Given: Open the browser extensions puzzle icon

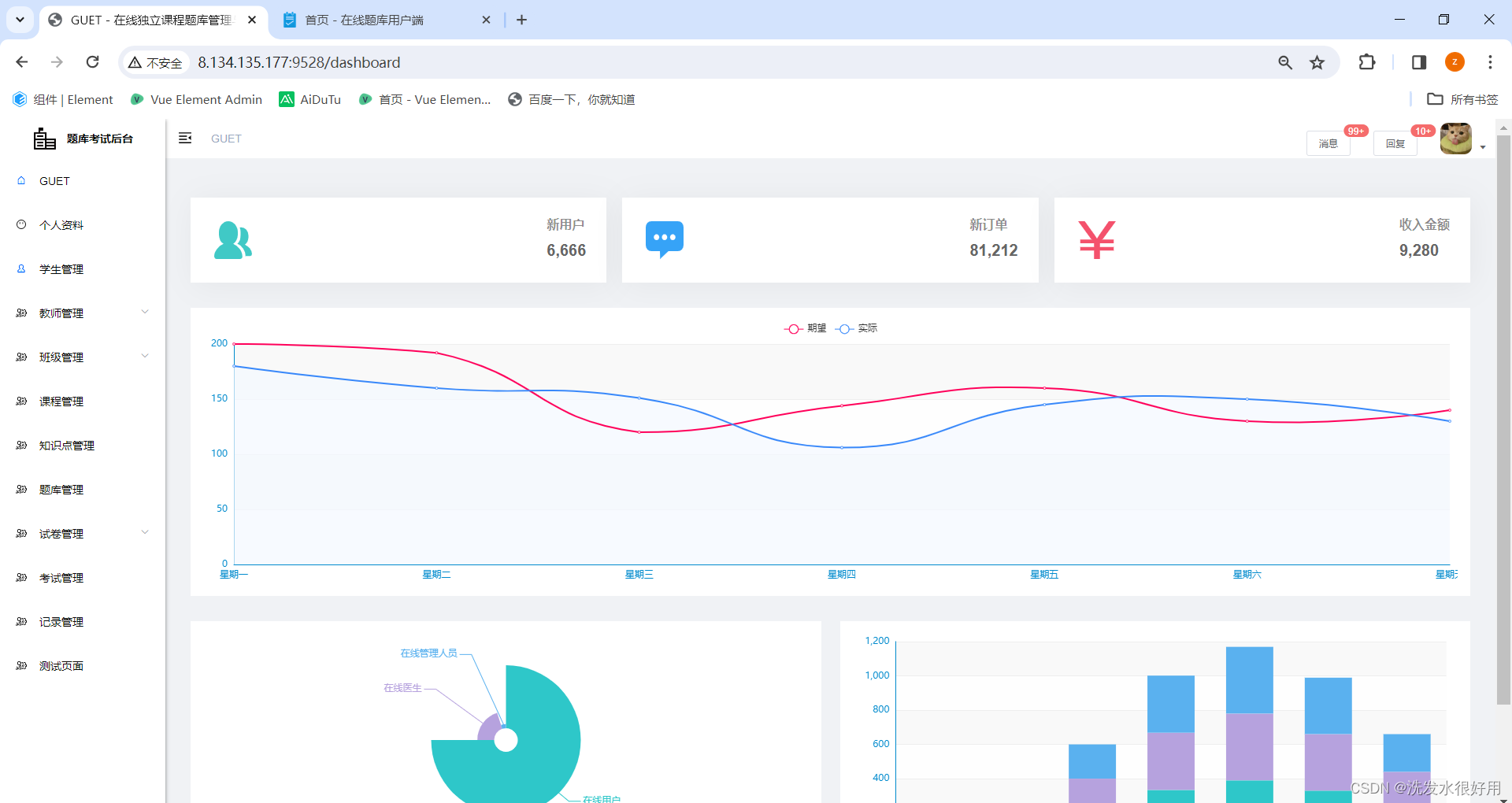Looking at the screenshot, I should [x=1367, y=62].
